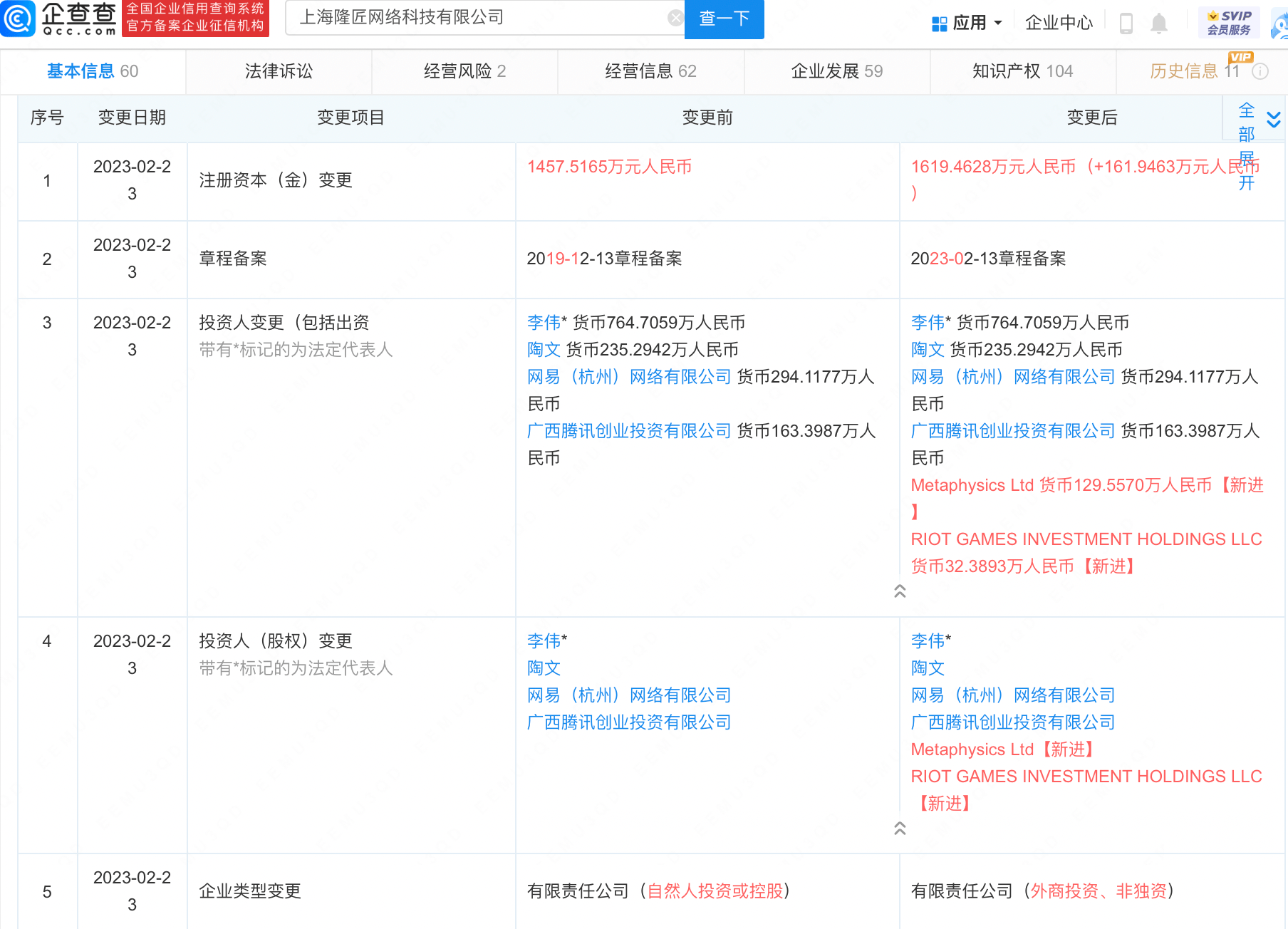Switch to the 法律诉讼 tab
Screen dimensions: 1288x929
[278, 71]
